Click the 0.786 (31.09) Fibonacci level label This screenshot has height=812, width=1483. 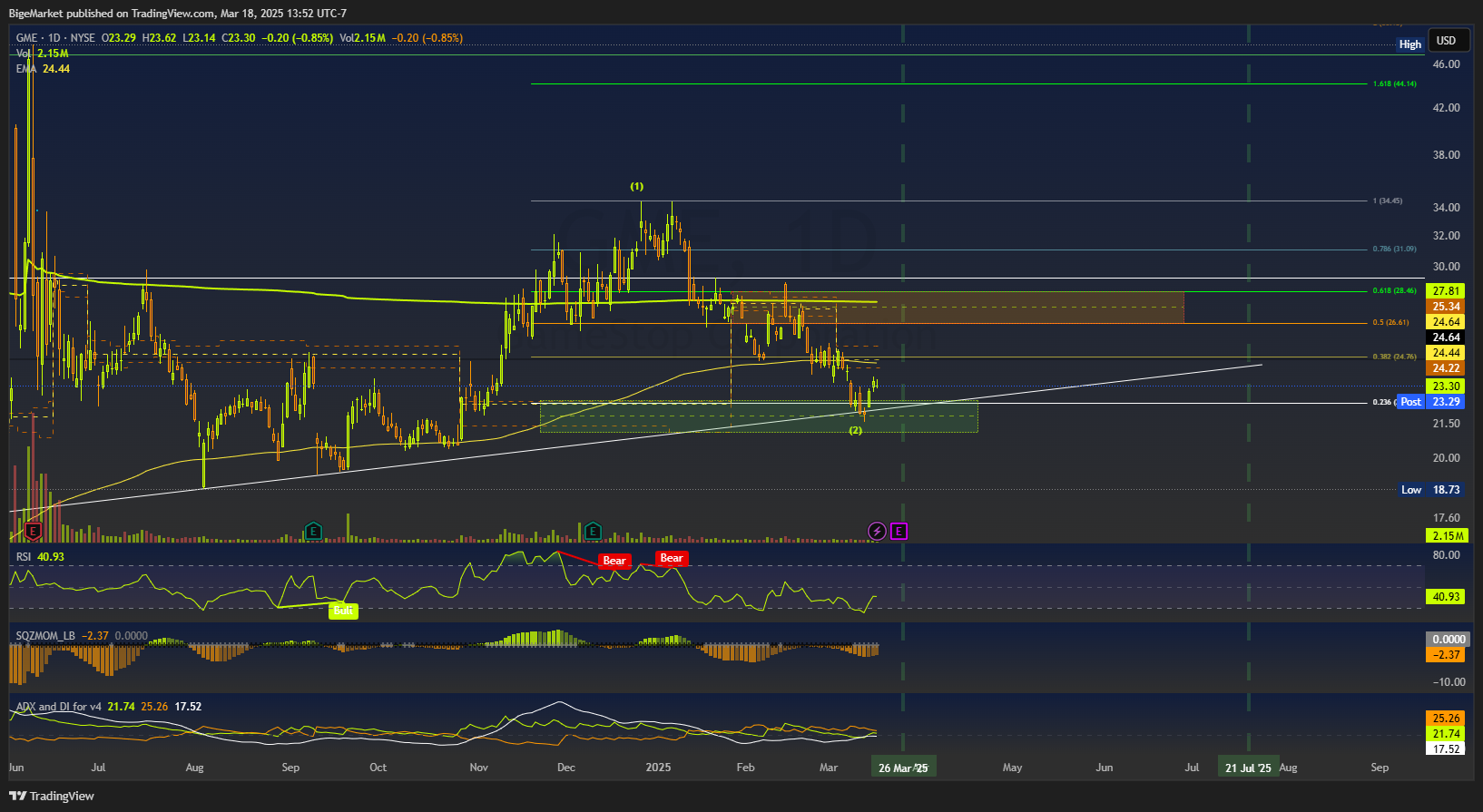tap(1395, 249)
